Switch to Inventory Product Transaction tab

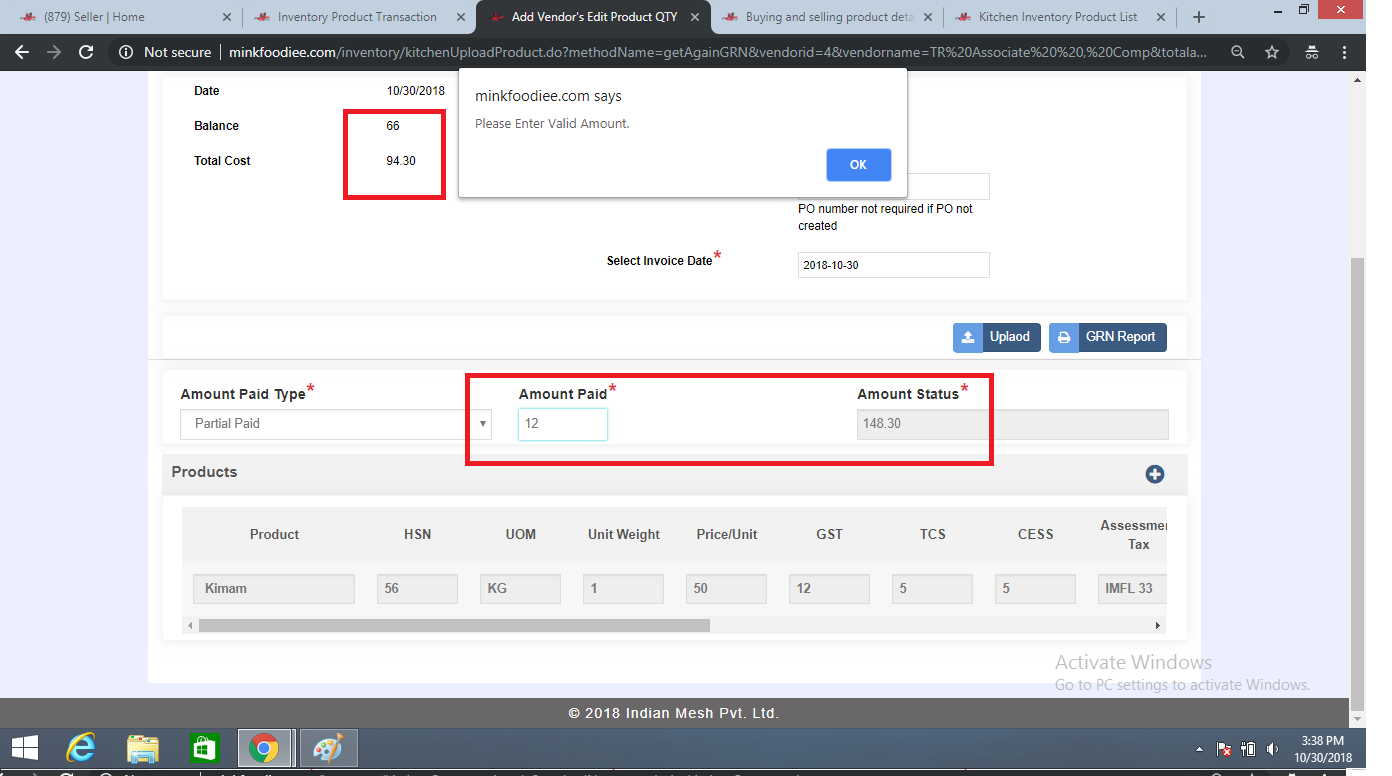click(357, 17)
